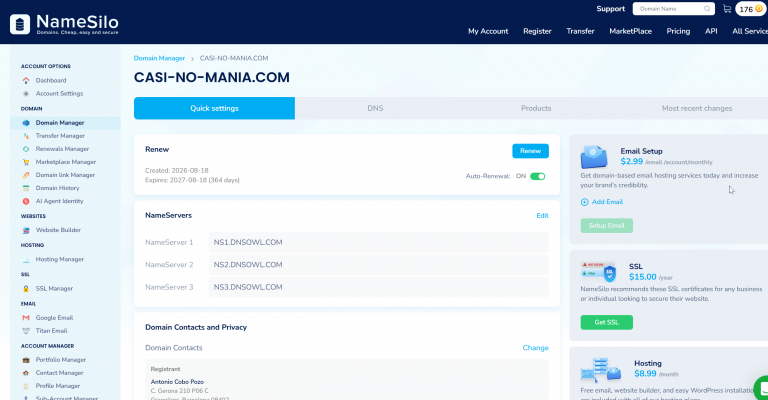Open the My Account menu
This screenshot has width=768, height=400.
tap(488, 31)
